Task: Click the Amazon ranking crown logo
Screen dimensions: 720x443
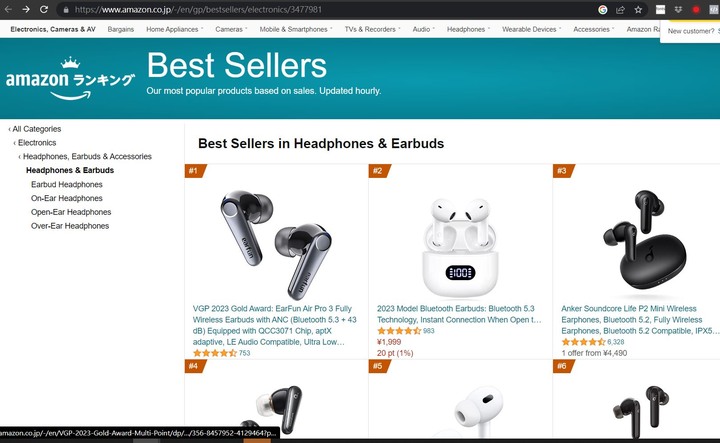Action: tap(70, 78)
